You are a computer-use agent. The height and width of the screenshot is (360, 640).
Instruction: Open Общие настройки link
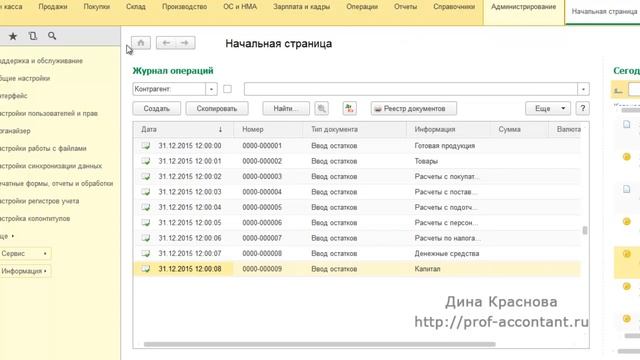pyautogui.click(x=25, y=78)
